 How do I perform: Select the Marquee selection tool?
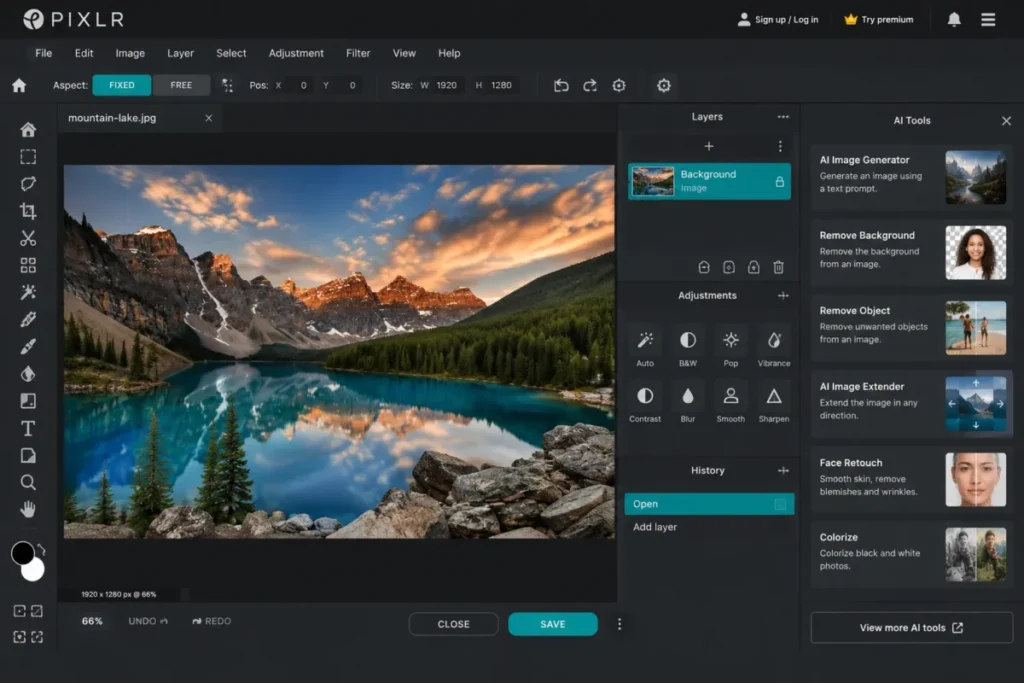28,157
